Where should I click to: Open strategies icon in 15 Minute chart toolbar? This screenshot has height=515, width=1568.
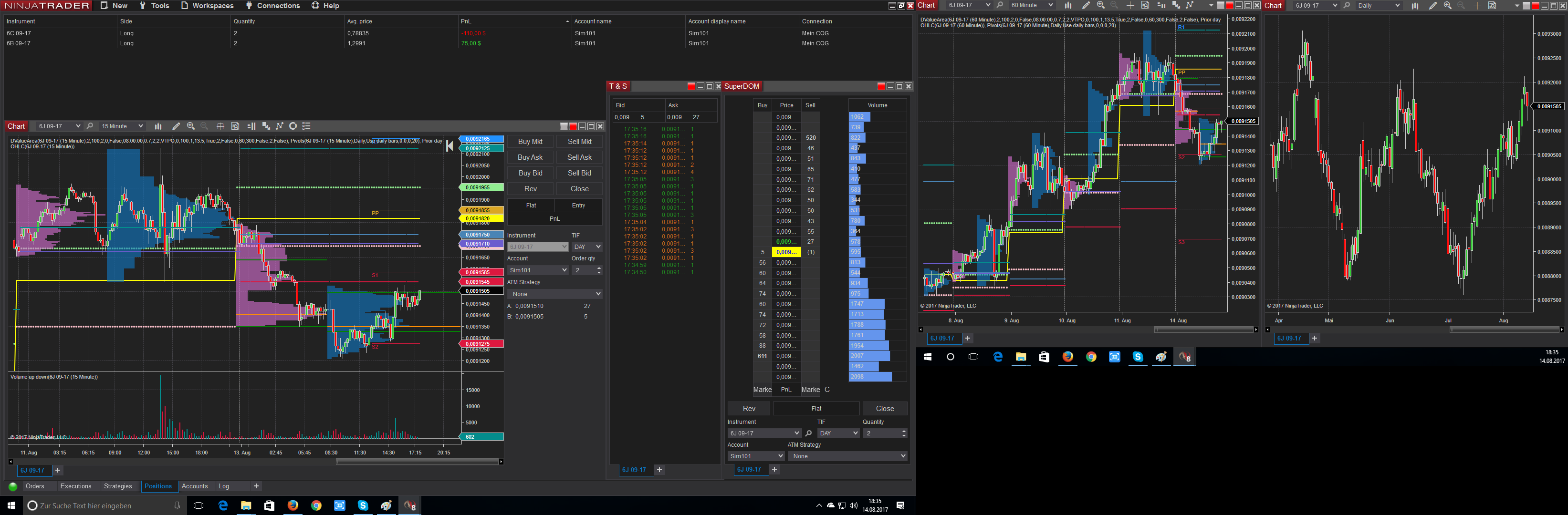(x=280, y=126)
